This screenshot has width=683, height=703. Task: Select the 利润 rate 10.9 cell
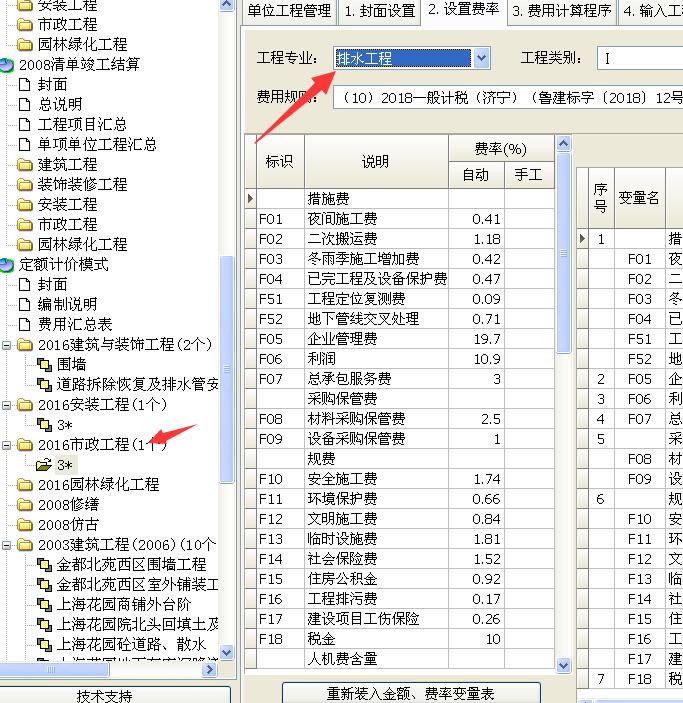pos(476,359)
